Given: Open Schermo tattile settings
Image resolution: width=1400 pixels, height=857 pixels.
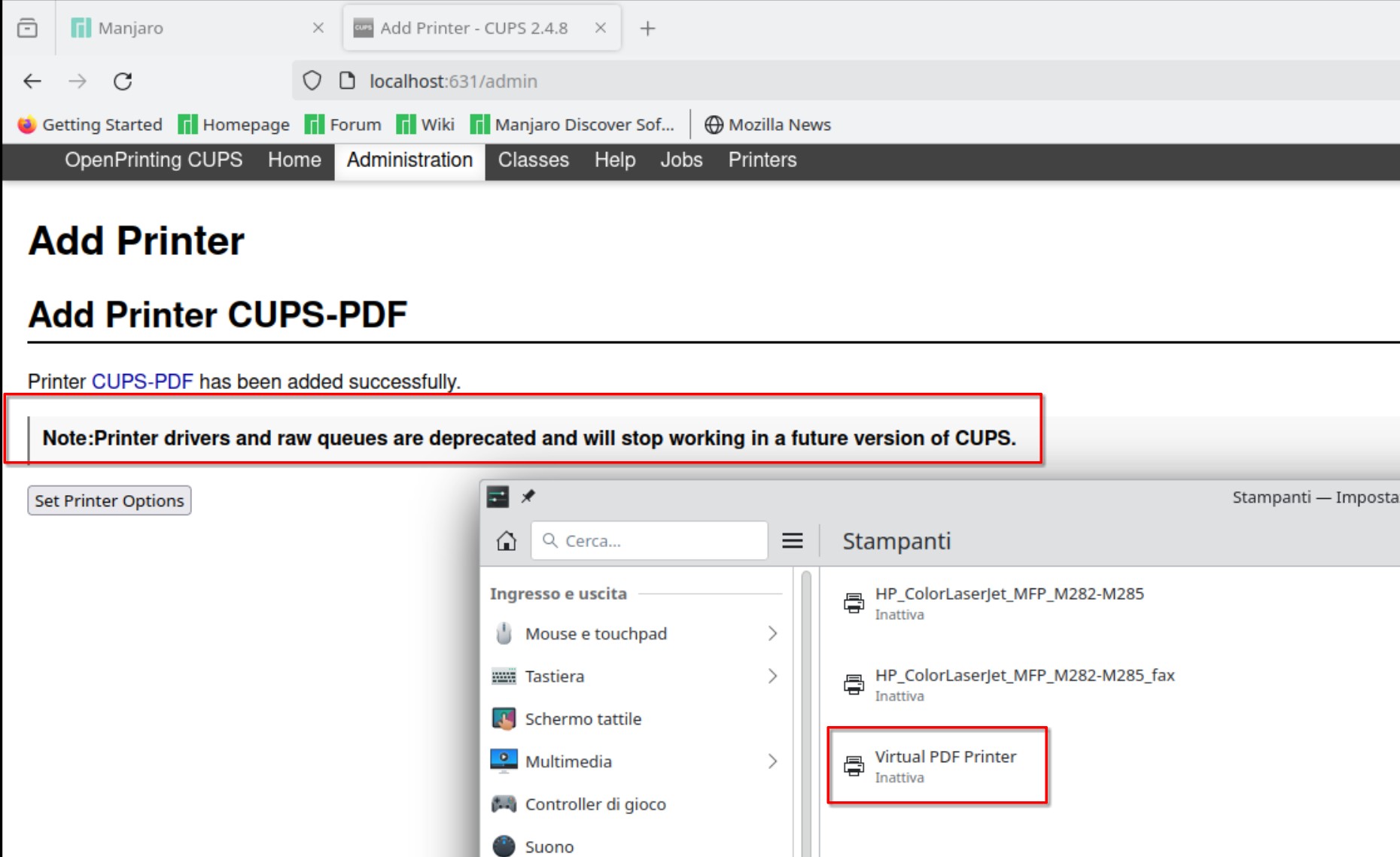Looking at the screenshot, I should point(636,719).
